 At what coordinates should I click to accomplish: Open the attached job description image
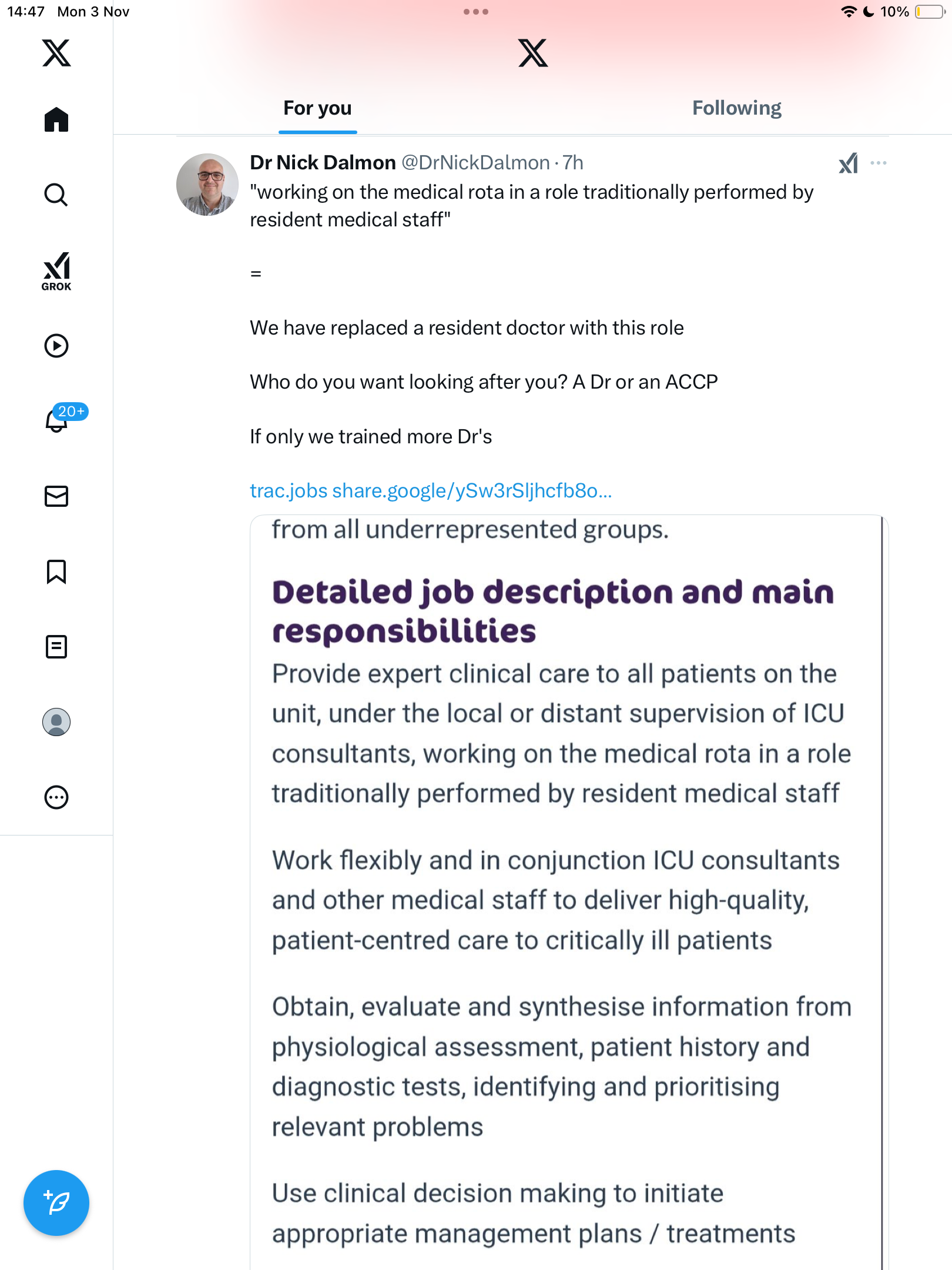coord(568,882)
